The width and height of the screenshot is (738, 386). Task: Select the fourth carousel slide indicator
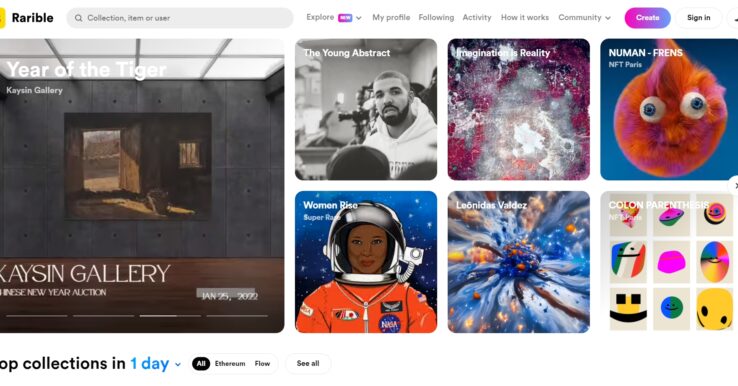237,316
